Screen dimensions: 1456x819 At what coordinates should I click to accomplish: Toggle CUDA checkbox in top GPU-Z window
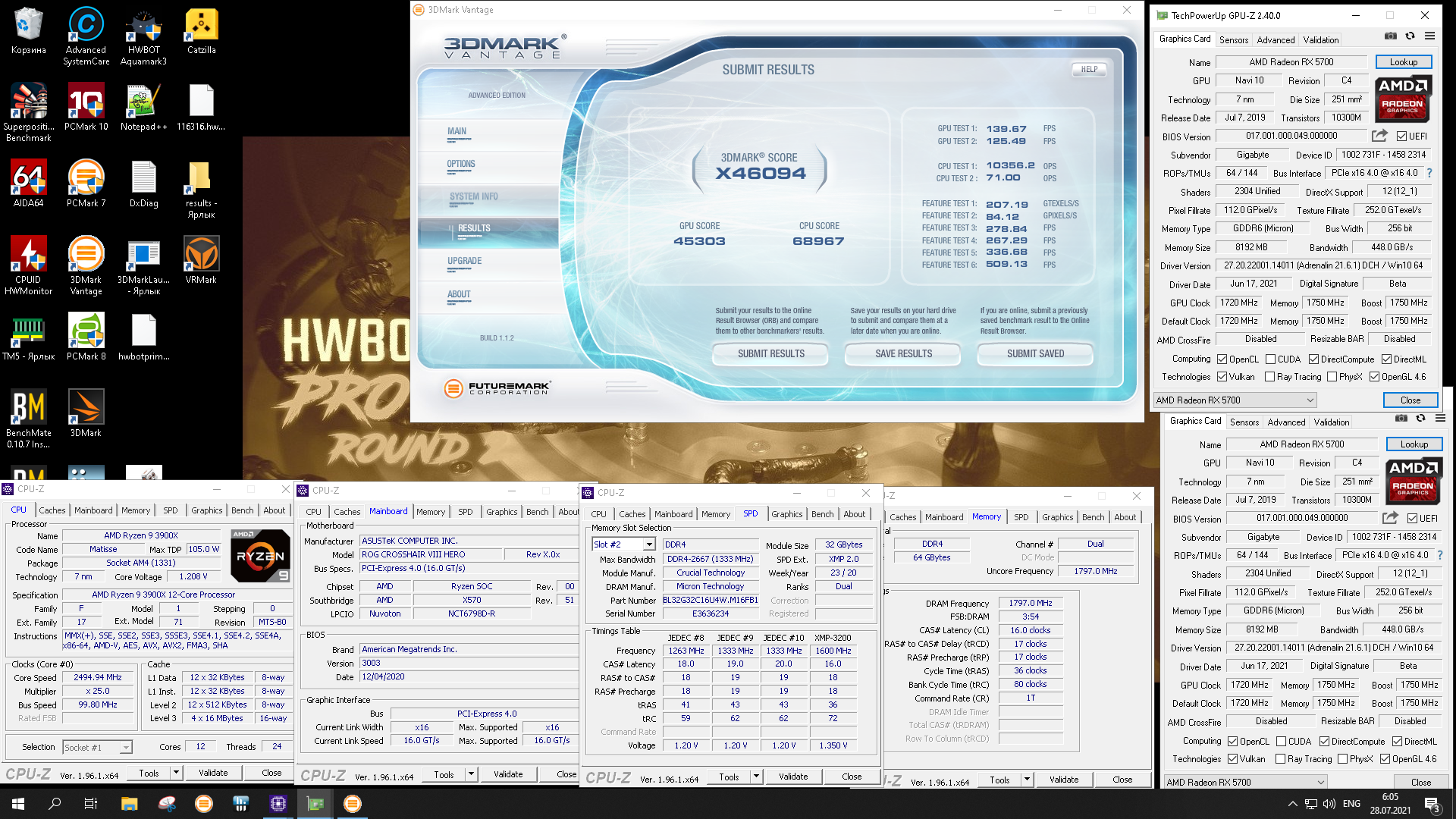pyautogui.click(x=1269, y=359)
